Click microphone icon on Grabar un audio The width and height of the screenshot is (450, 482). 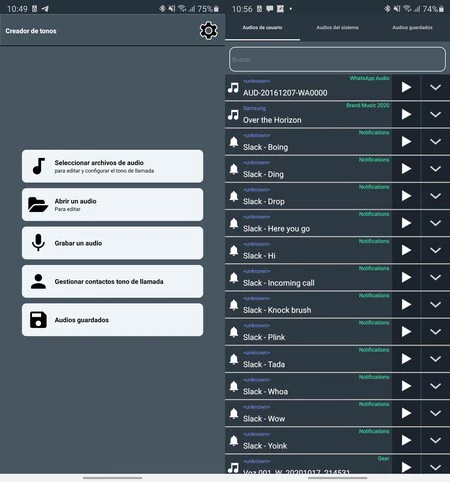(38, 242)
